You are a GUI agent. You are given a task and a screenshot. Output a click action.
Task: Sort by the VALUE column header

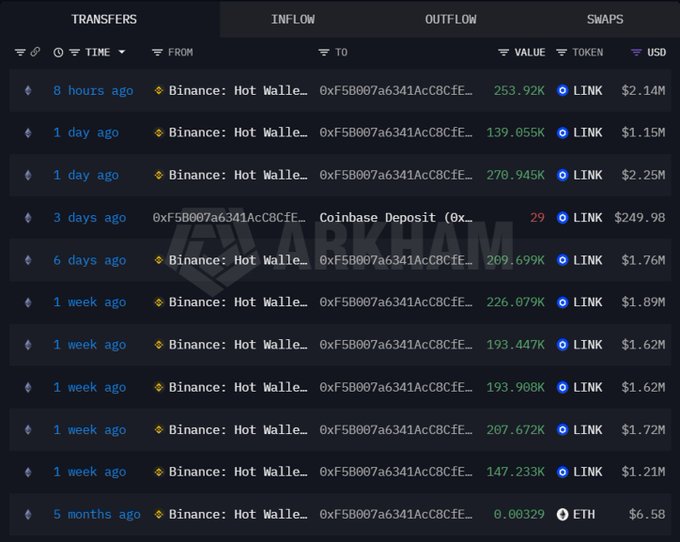[x=530, y=52]
